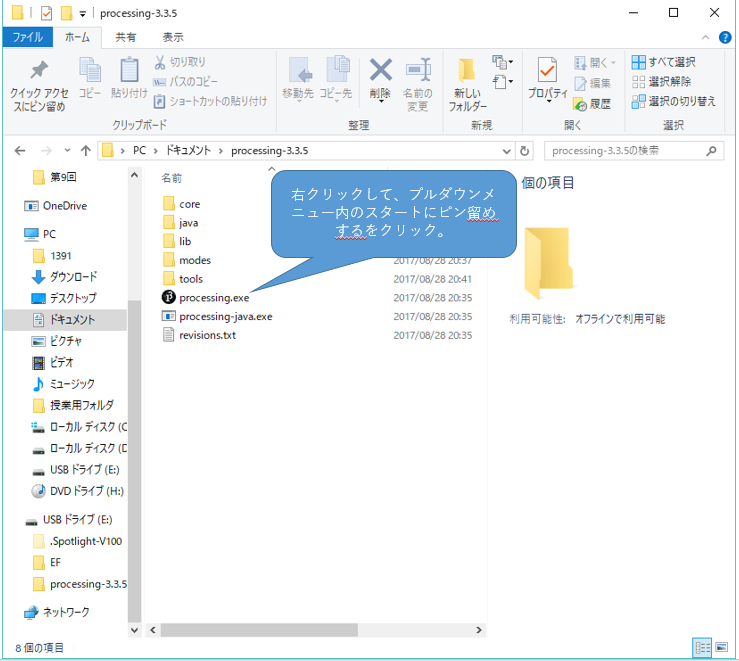The height and width of the screenshot is (661, 739).
Task: Click the Back navigation arrow
Action: (20, 151)
